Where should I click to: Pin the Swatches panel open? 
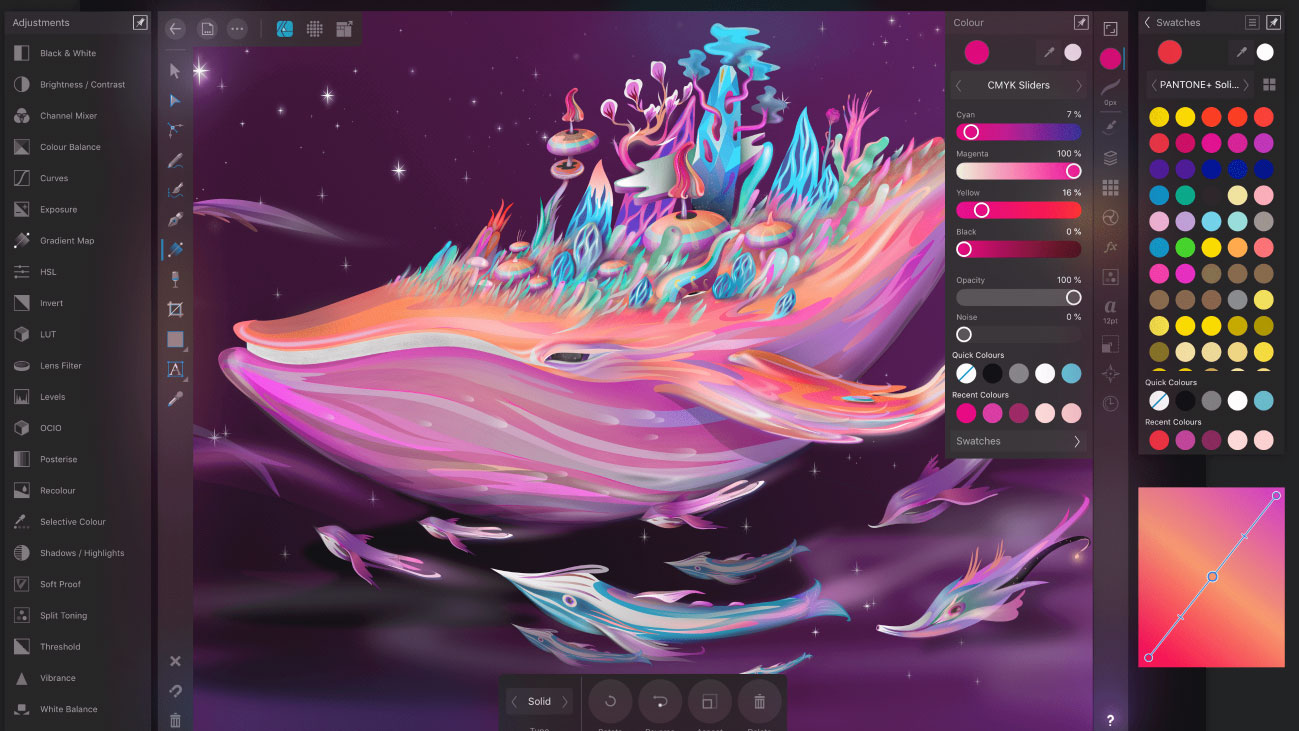click(x=1273, y=21)
